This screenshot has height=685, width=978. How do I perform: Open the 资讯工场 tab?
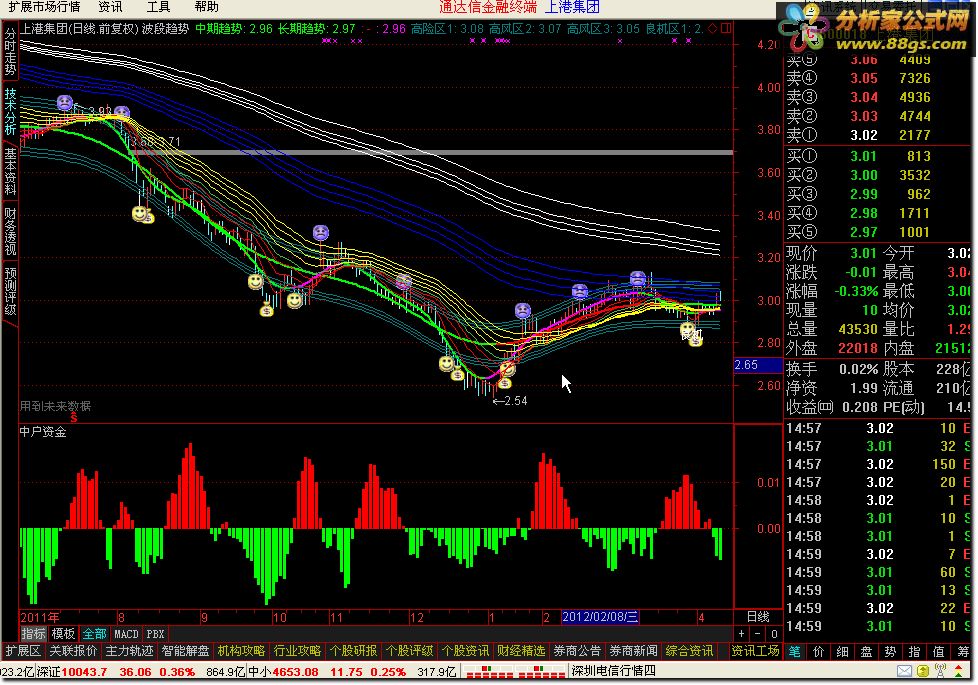[x=755, y=651]
